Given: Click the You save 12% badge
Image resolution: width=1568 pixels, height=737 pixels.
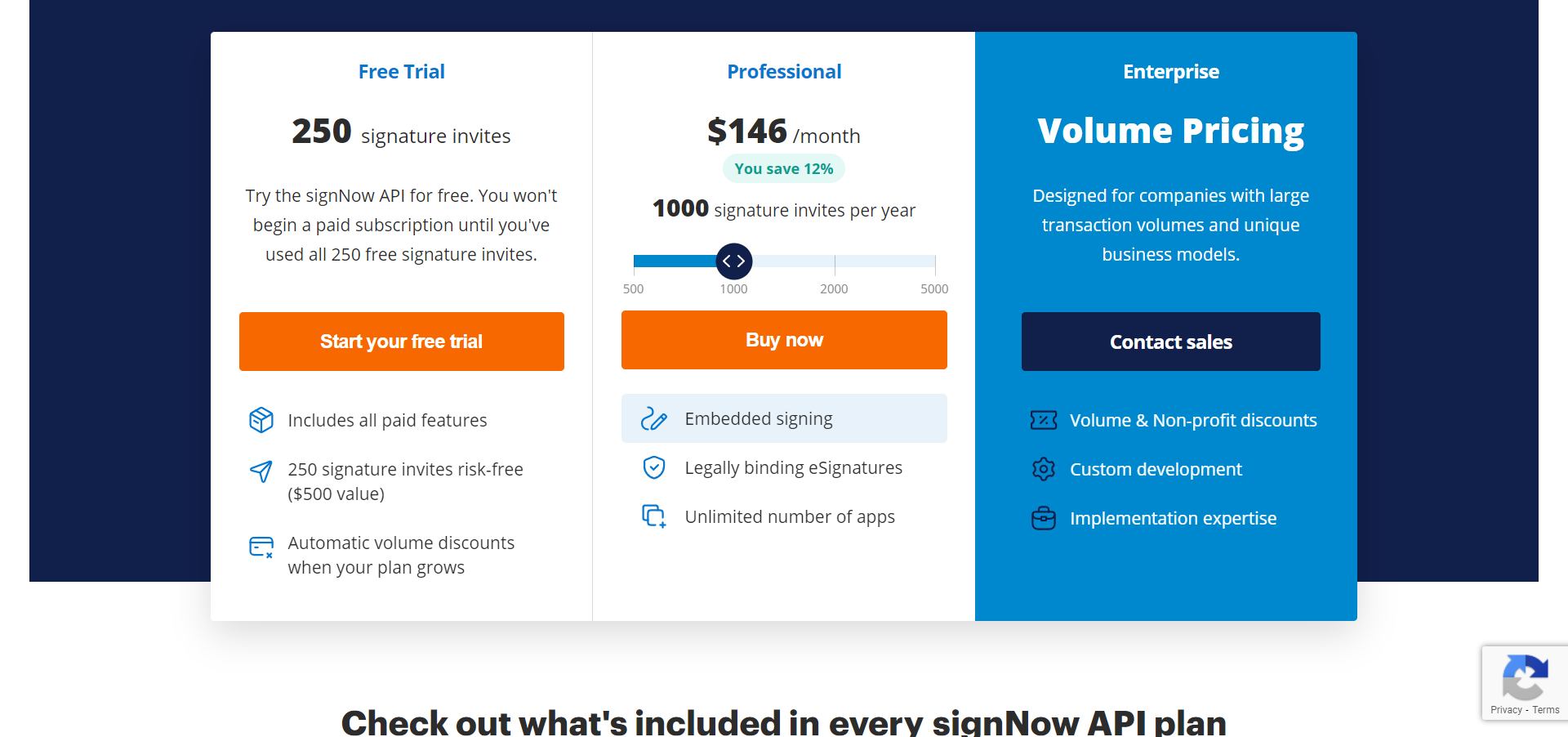Looking at the screenshot, I should click(x=783, y=168).
